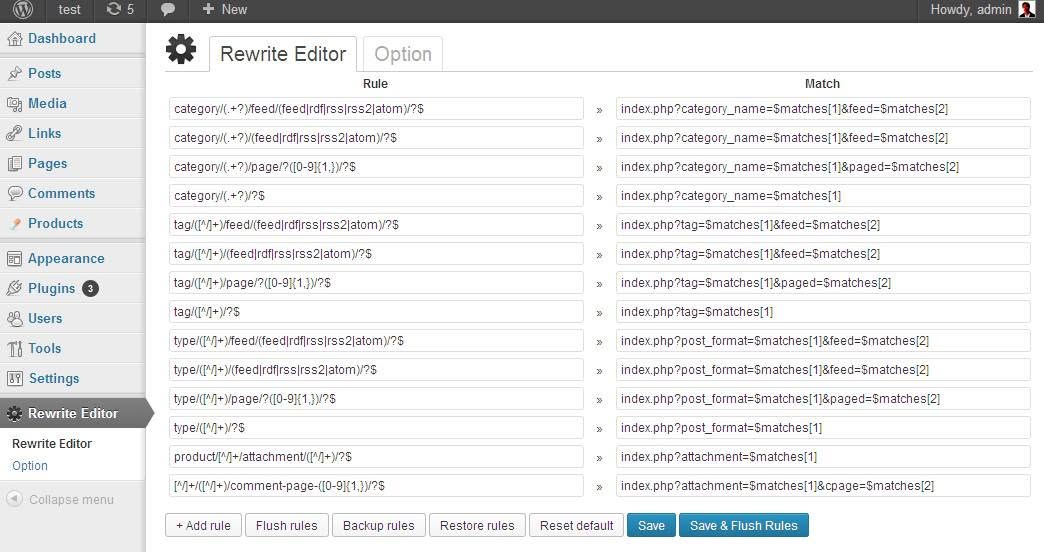Click the Dashboard house icon
The image size is (1044, 552).
click(x=15, y=39)
